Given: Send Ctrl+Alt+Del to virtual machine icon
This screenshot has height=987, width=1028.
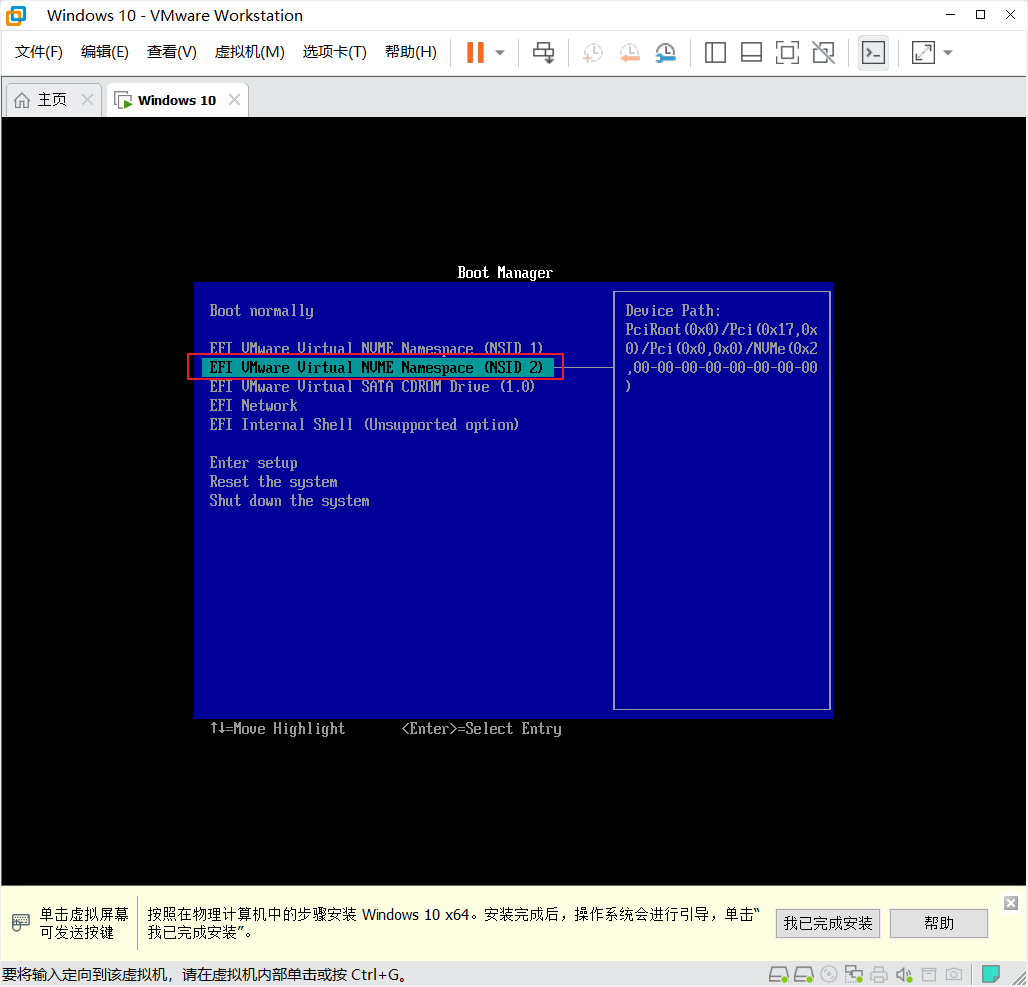Looking at the screenshot, I should [543, 52].
